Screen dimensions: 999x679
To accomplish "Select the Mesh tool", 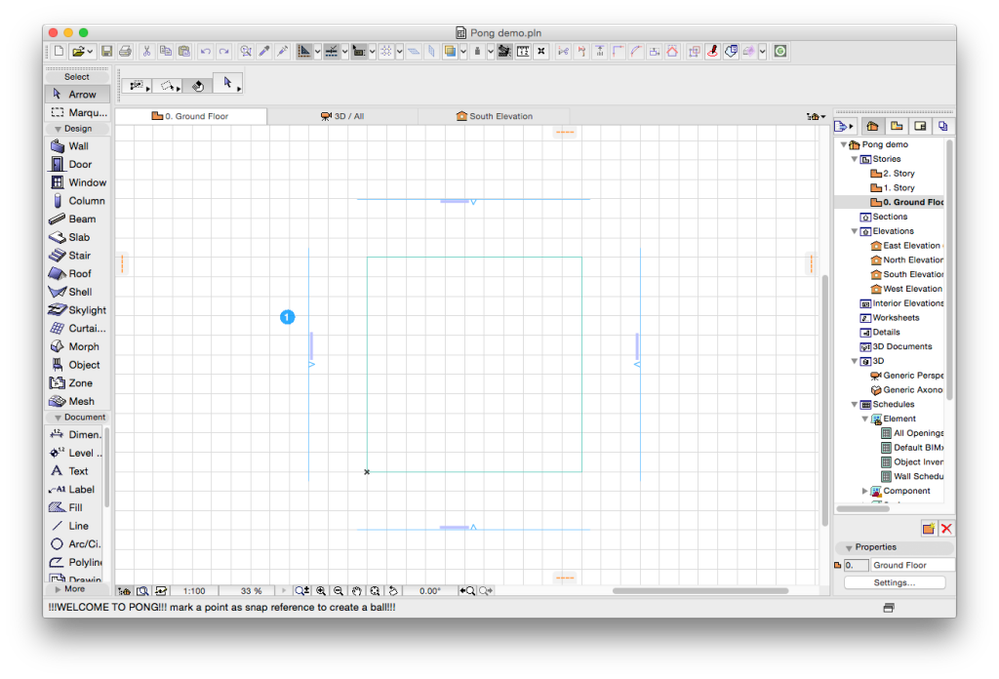I will point(77,401).
